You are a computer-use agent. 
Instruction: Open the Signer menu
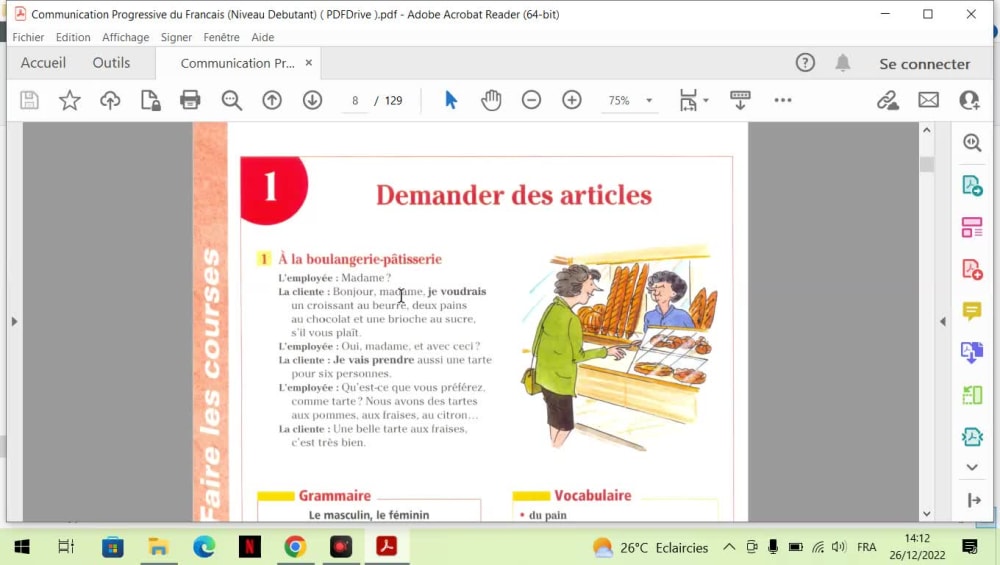click(x=176, y=37)
